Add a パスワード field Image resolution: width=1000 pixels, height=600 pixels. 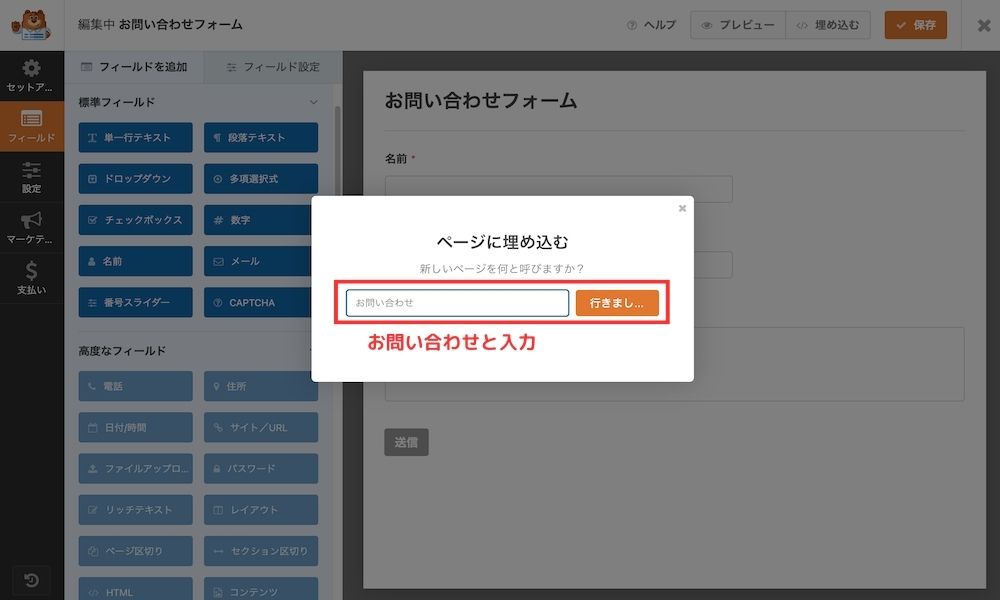pyautogui.click(x=261, y=469)
